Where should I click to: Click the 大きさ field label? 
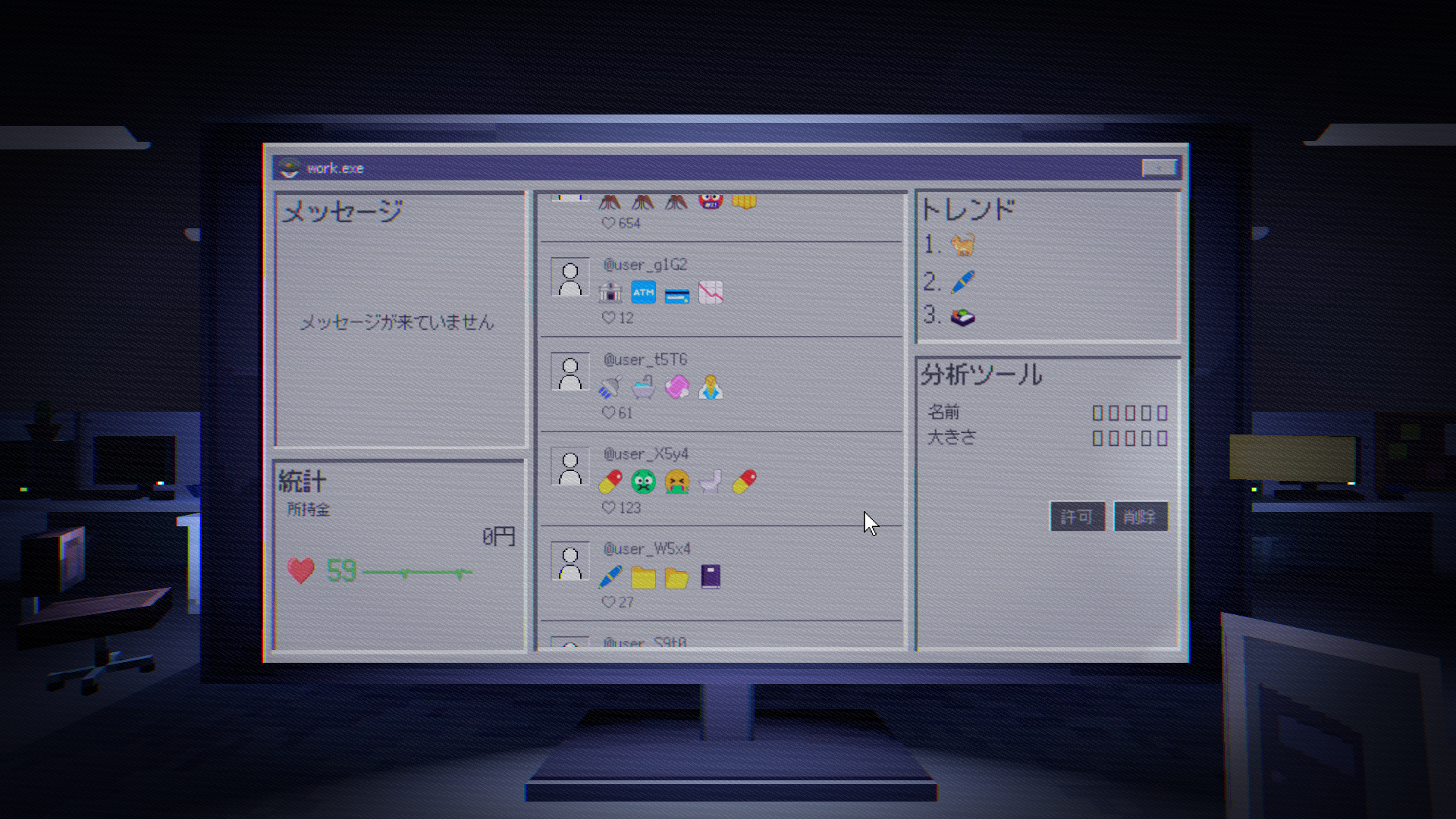(x=952, y=438)
